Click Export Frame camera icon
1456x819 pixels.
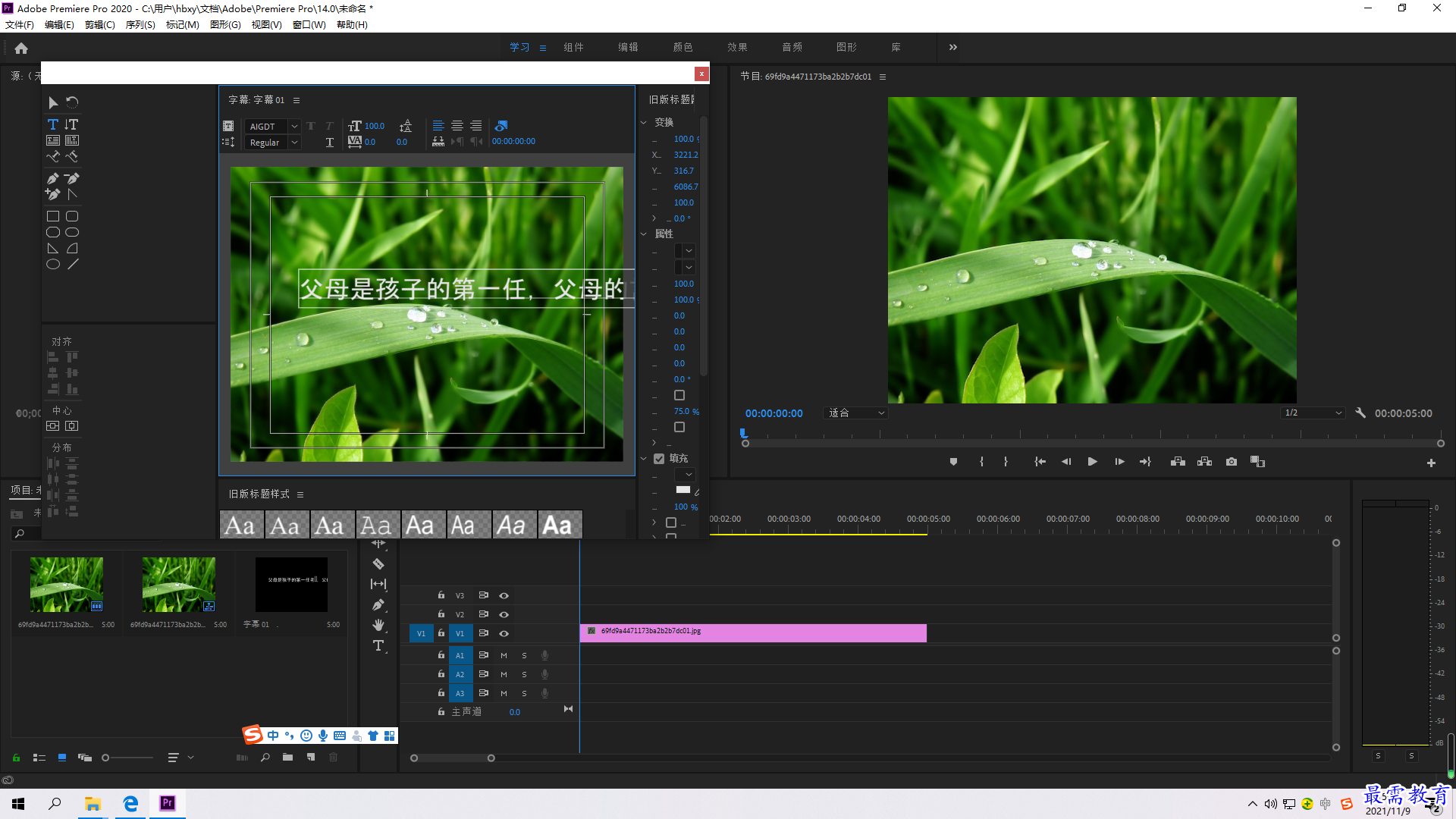pyautogui.click(x=1232, y=462)
